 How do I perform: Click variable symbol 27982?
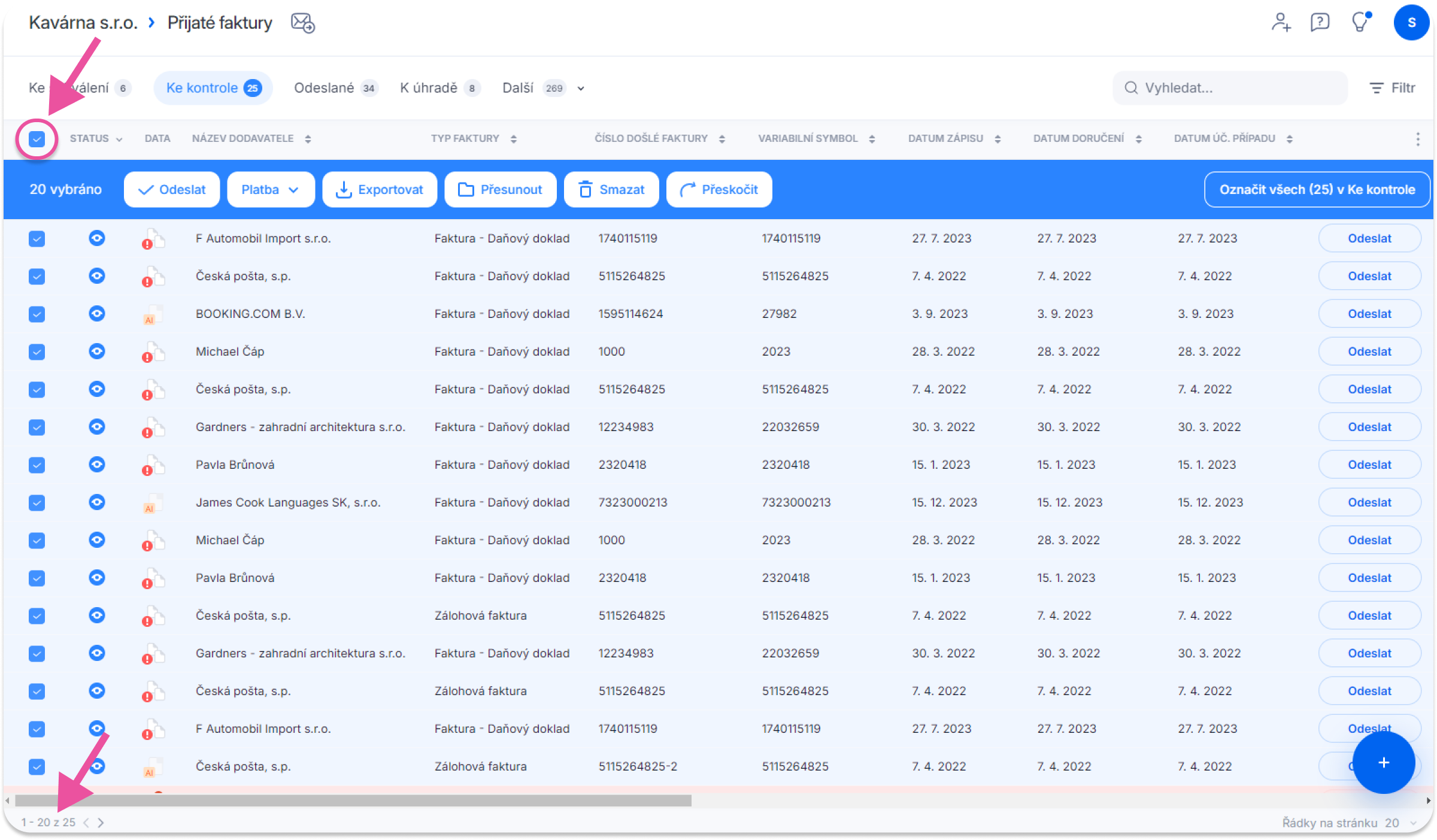pyautogui.click(x=779, y=314)
